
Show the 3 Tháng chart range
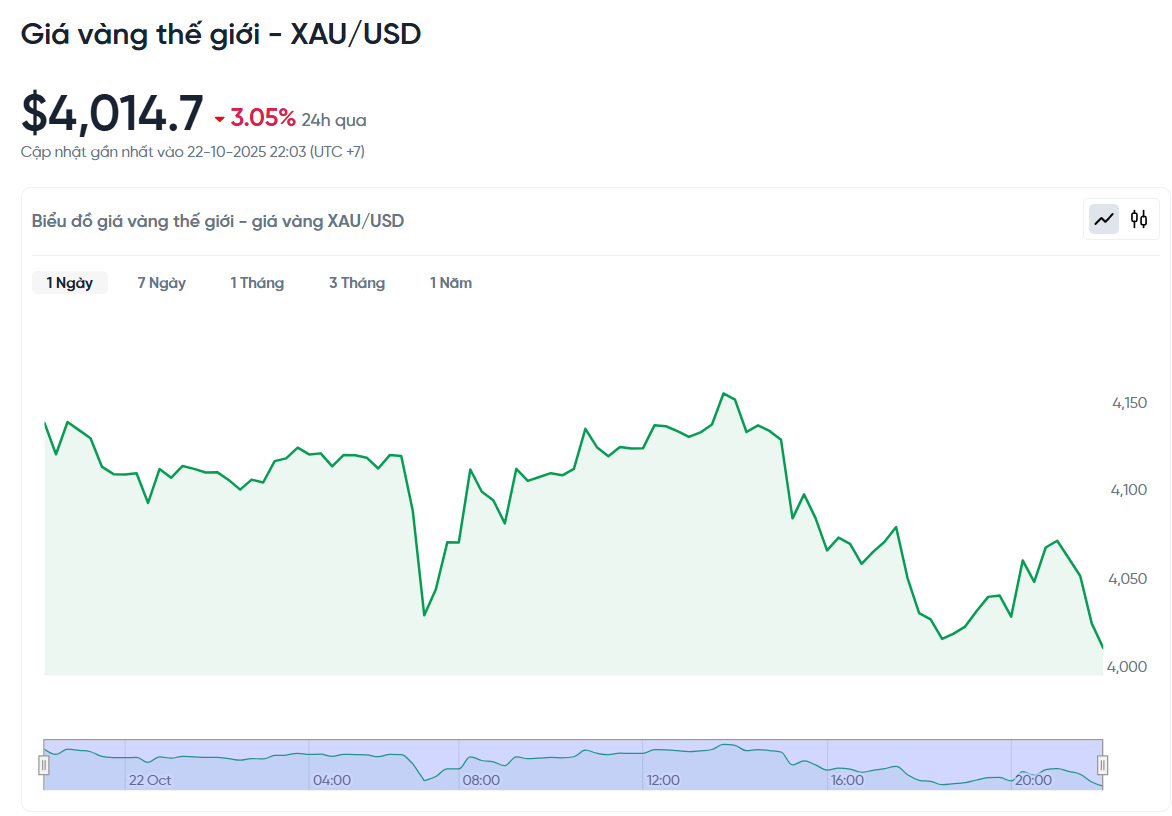(x=357, y=283)
